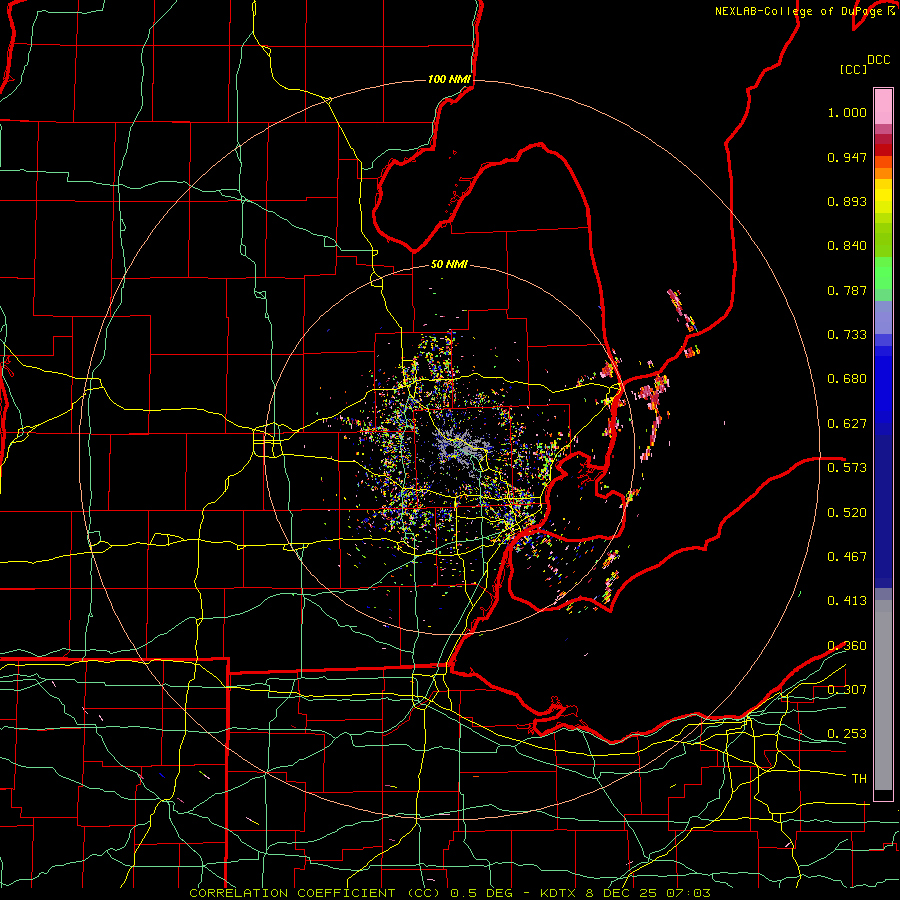
Task: Click the Correlation Coefficient KDTX footer caption
Action: pos(450,893)
